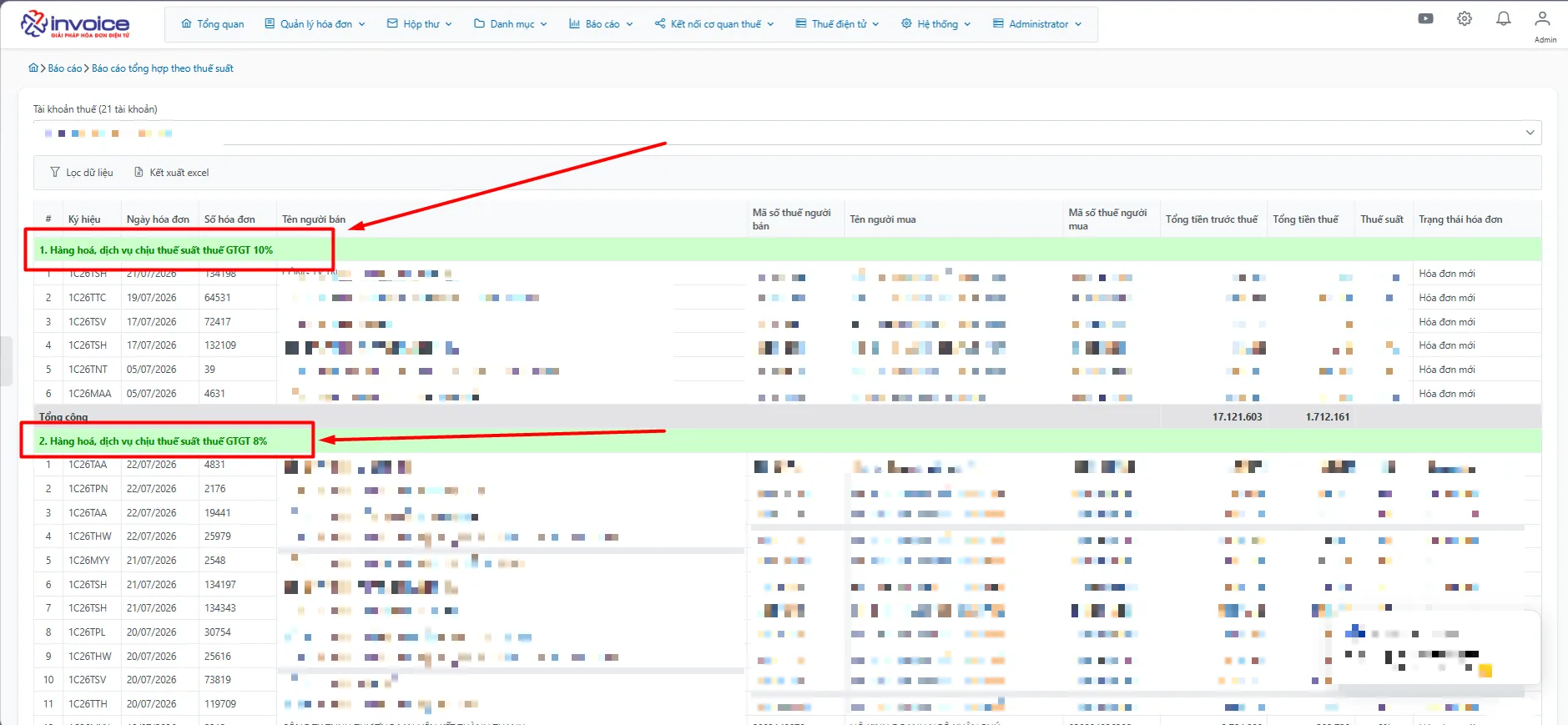
Task: Click the filter funnel icon
Action: pyautogui.click(x=55, y=173)
